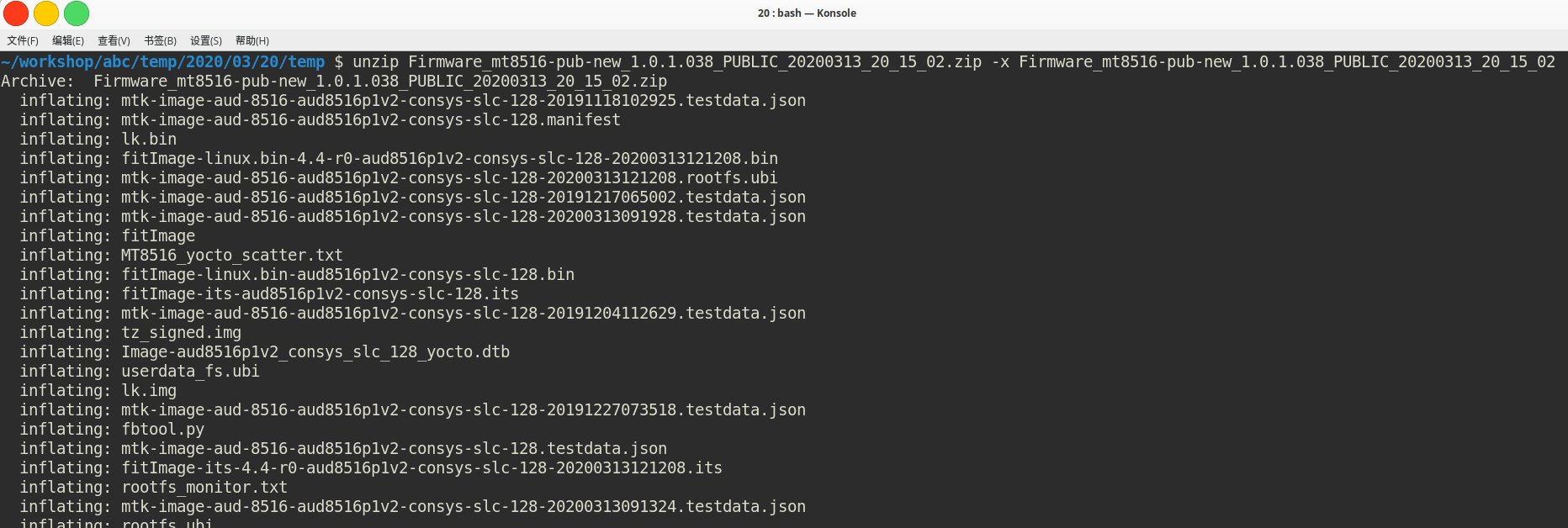Click the red close window button
The image size is (1568, 528).
coord(16,13)
